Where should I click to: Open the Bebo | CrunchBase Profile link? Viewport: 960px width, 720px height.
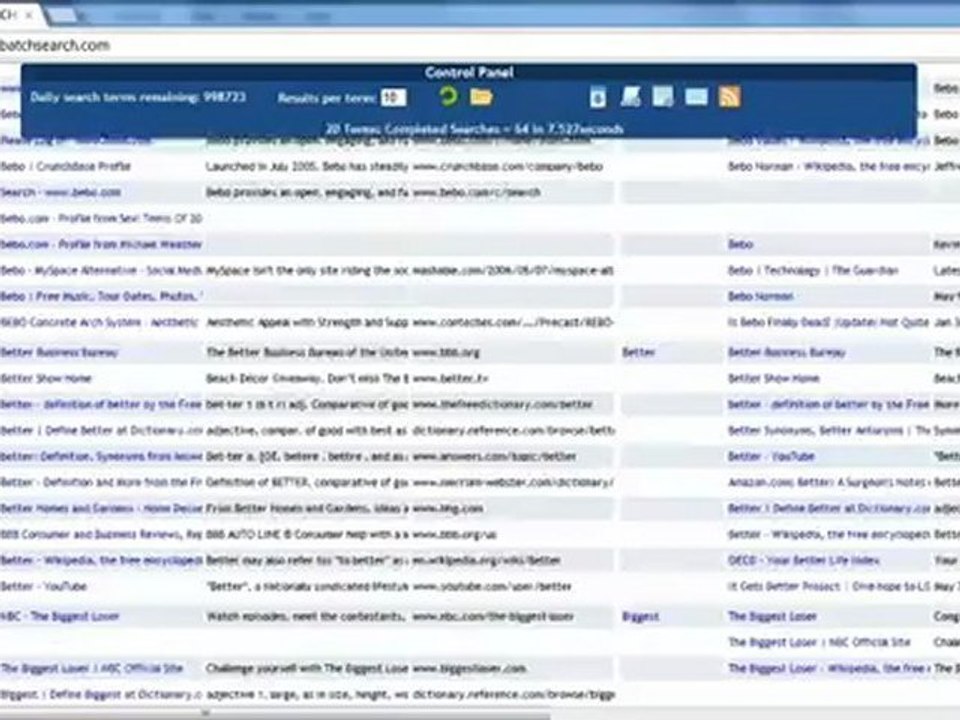pyautogui.click(x=66, y=167)
